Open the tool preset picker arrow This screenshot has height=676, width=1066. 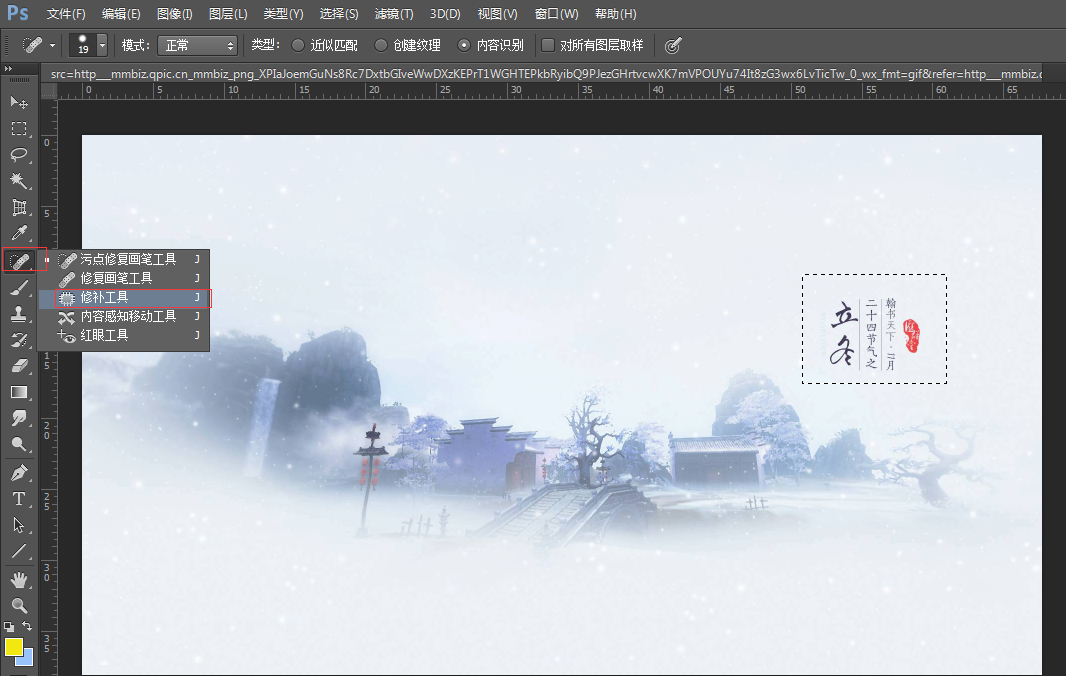[x=52, y=46]
